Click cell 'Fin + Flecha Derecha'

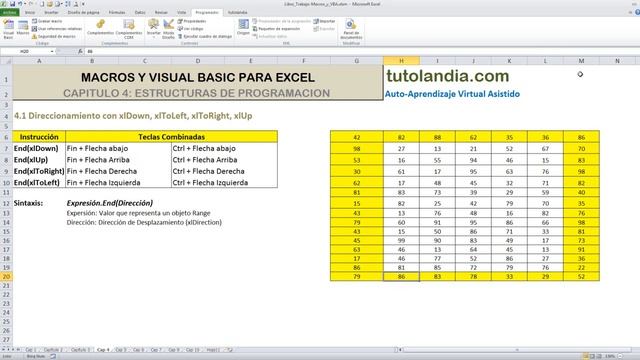118,171
